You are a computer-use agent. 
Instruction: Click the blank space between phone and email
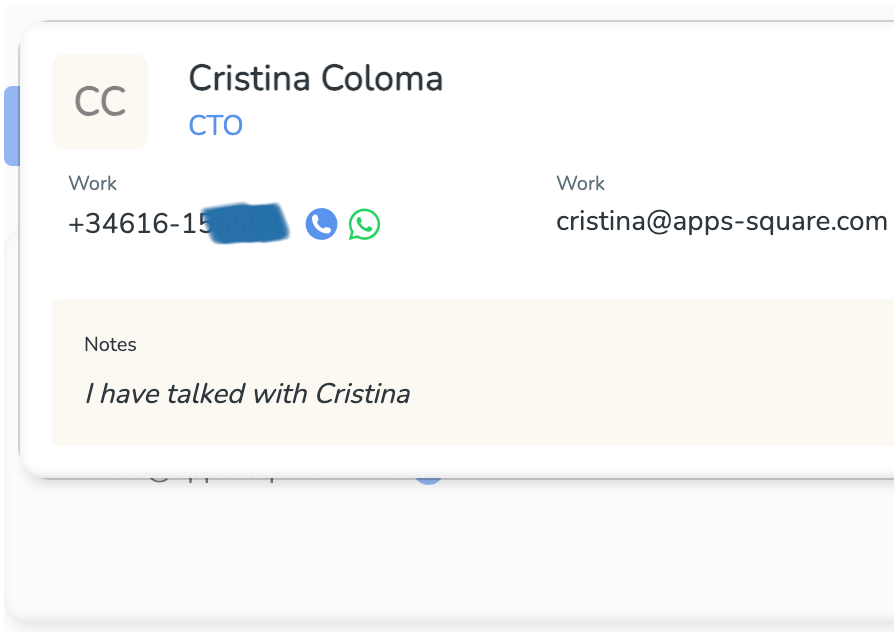[x=468, y=223]
